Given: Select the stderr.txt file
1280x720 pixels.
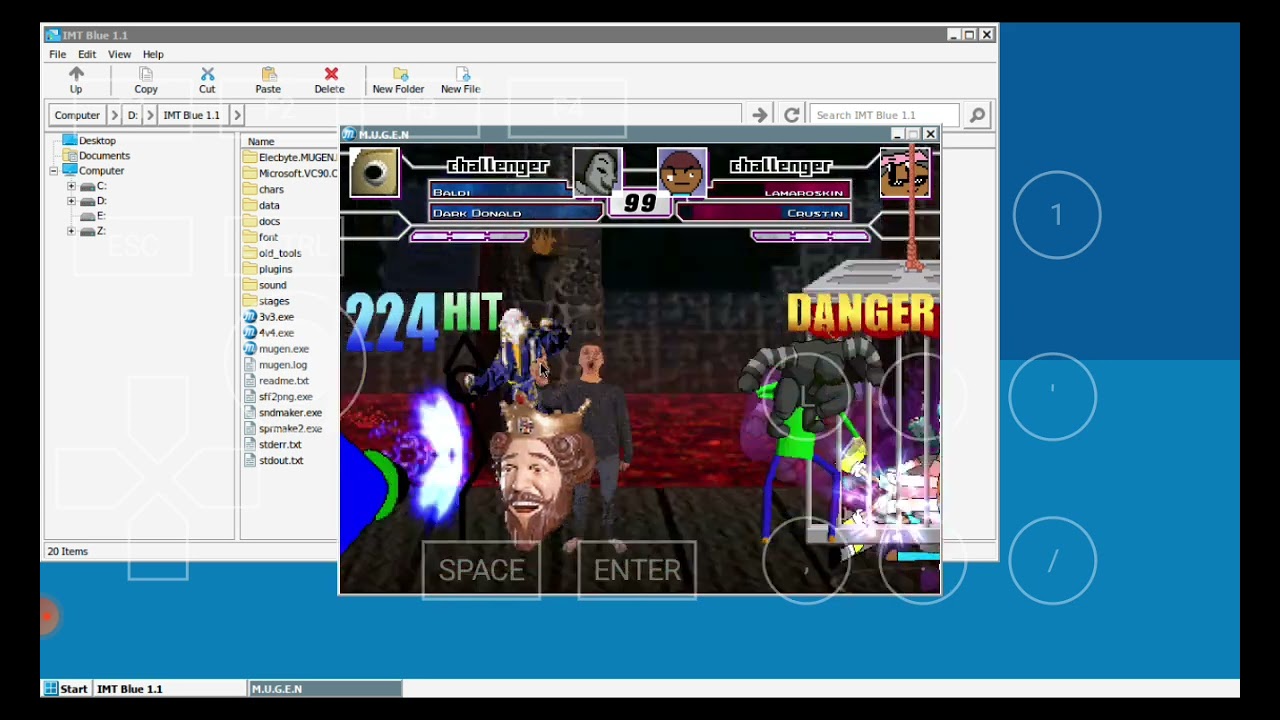Looking at the screenshot, I should (273, 445).
